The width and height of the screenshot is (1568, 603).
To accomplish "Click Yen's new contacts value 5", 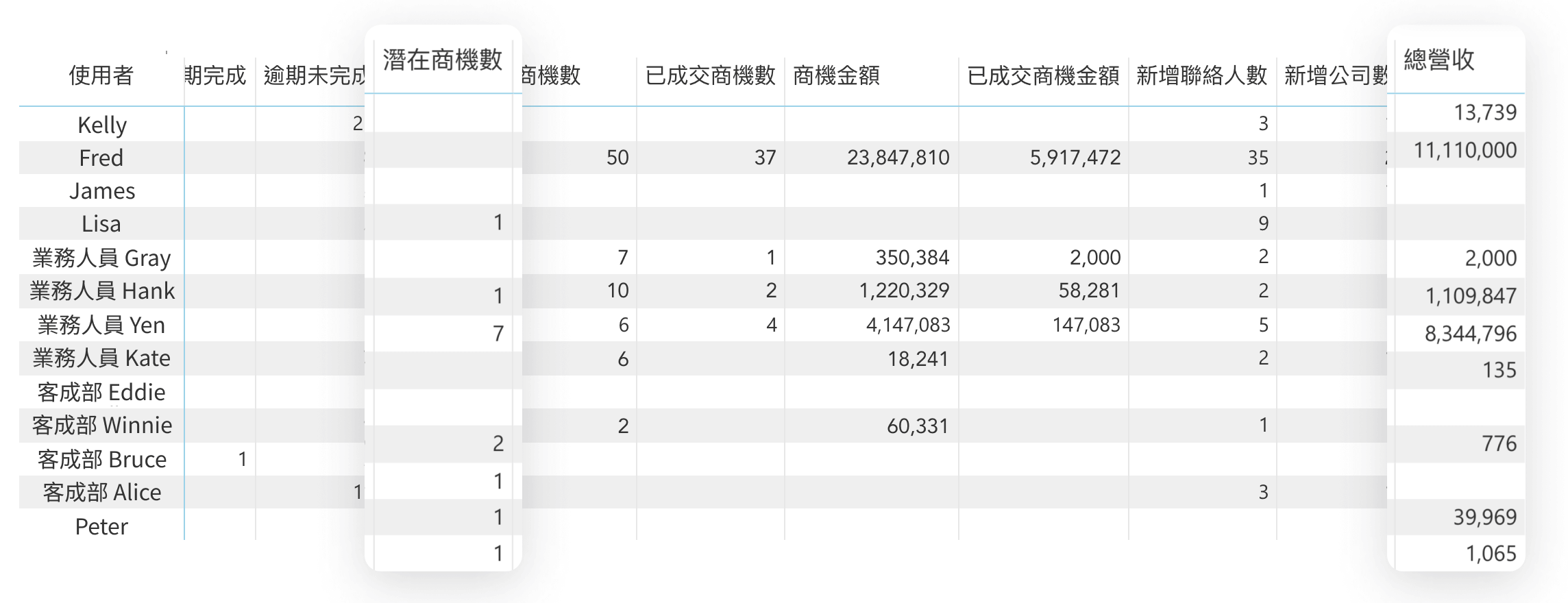I will [1263, 325].
